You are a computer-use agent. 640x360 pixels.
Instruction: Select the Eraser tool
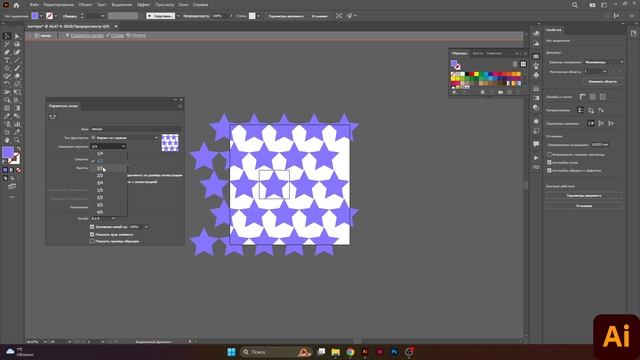click(17, 76)
